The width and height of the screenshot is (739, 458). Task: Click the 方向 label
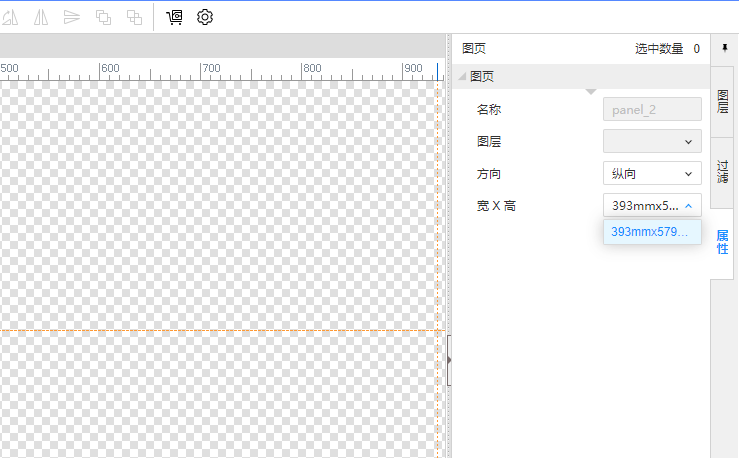pos(489,174)
